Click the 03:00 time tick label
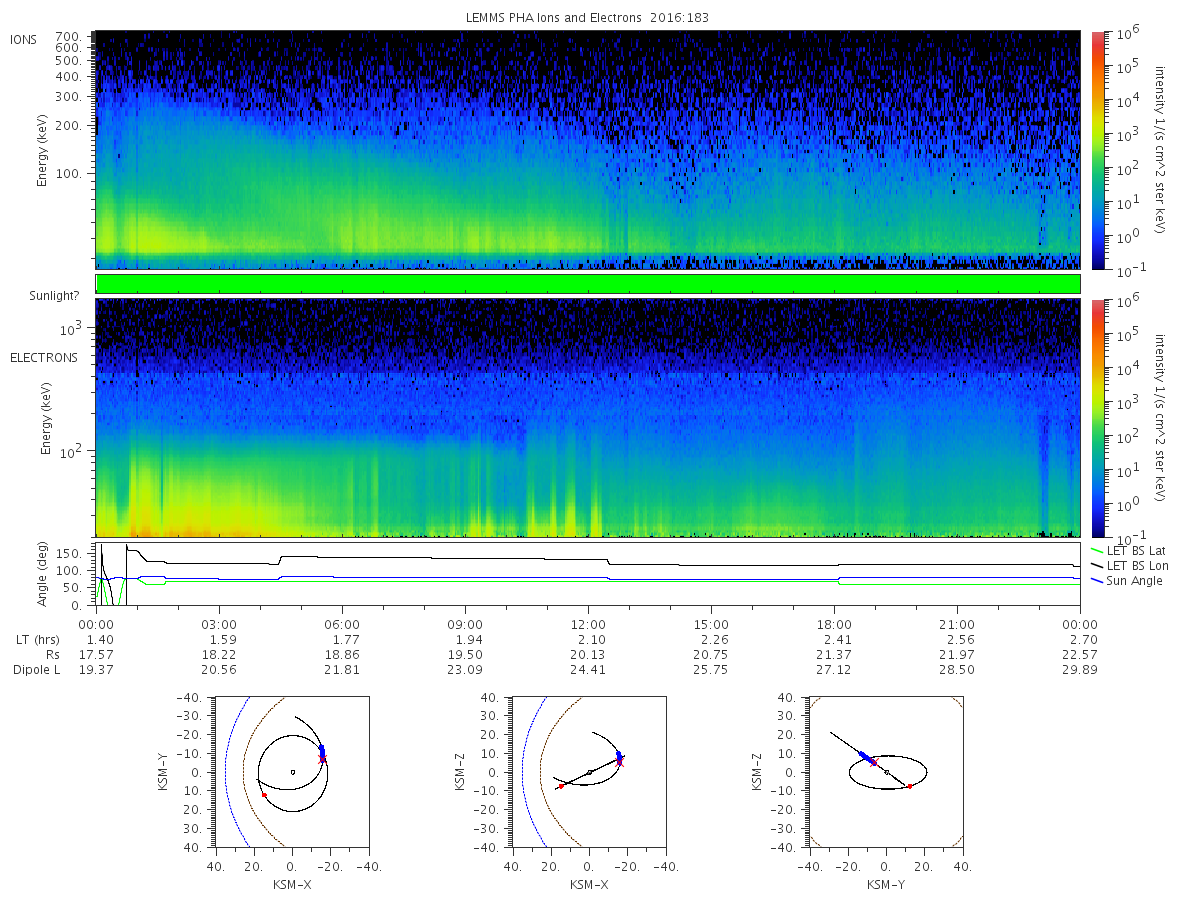Screen dimensions: 1200x900 coord(219,625)
